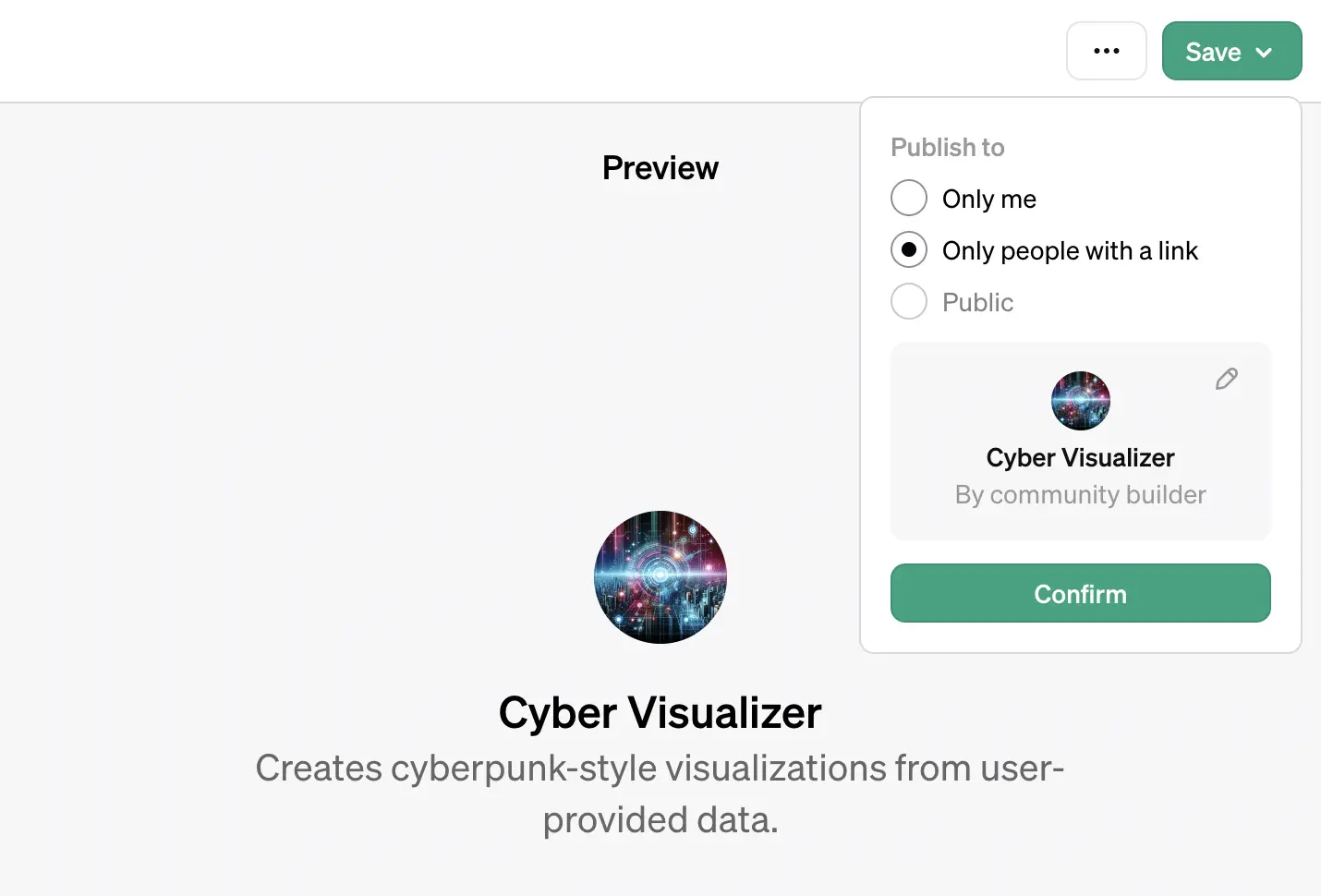
Task: Click the large Cyber Visualizer title
Action: click(x=660, y=713)
